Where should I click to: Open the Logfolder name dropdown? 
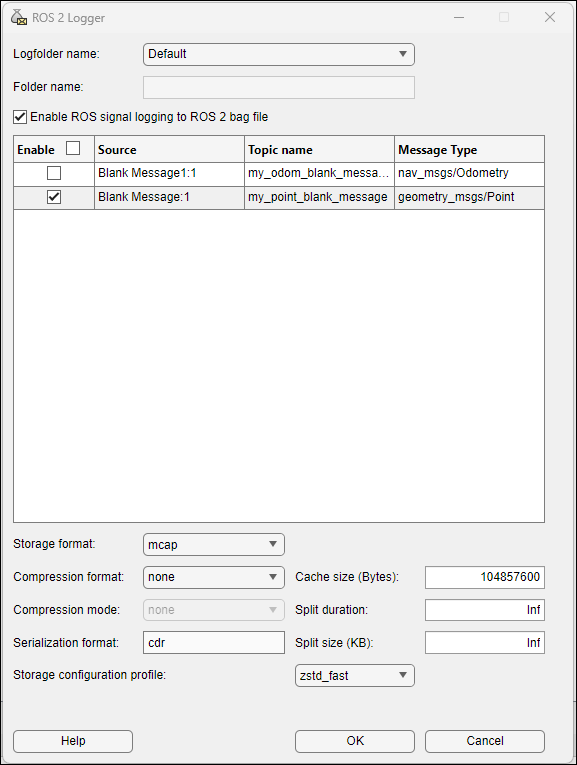coord(279,54)
